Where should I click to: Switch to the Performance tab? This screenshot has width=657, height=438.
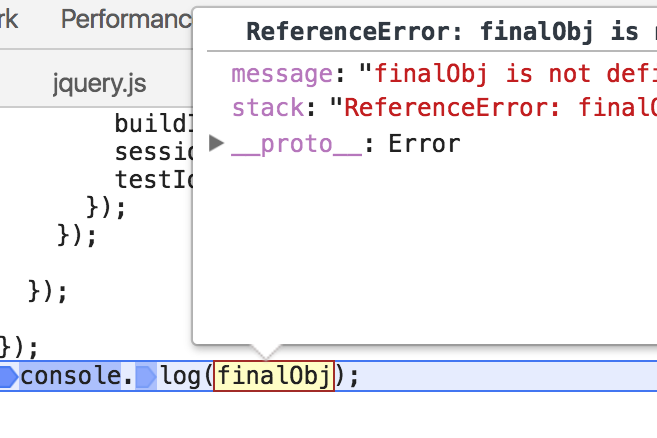(x=125, y=19)
